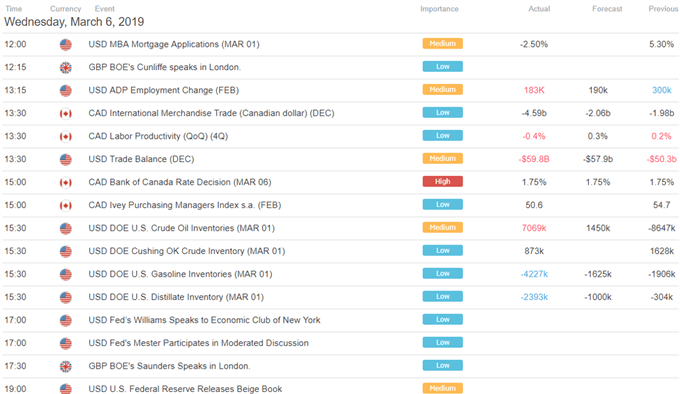Click UK flag beside Saunders Speaks in London
Screen dimensions: 680x394
pos(65,366)
